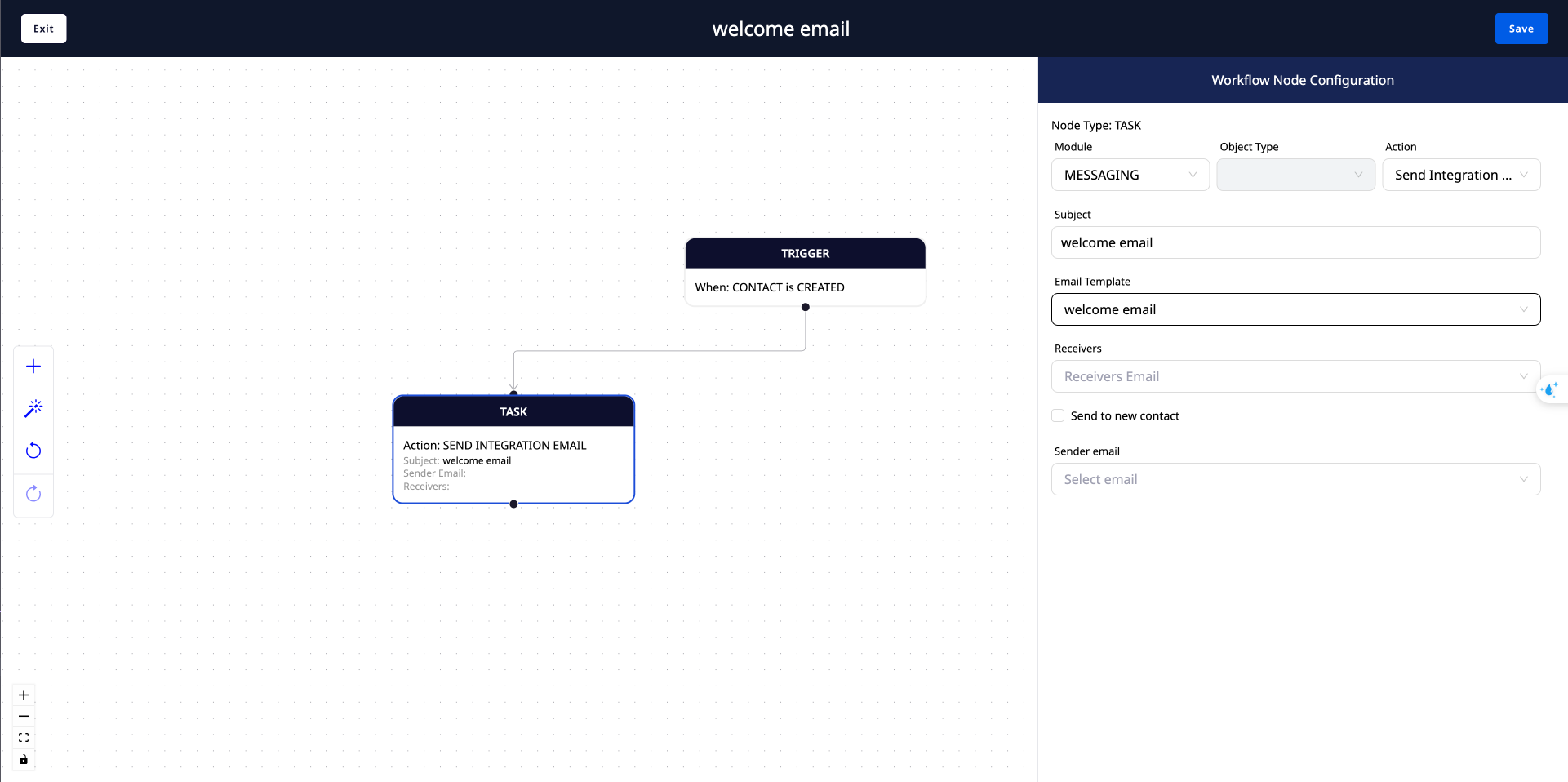Click the magic wand auto-layout icon
Screen dimensions: 1568x782
tap(33, 408)
